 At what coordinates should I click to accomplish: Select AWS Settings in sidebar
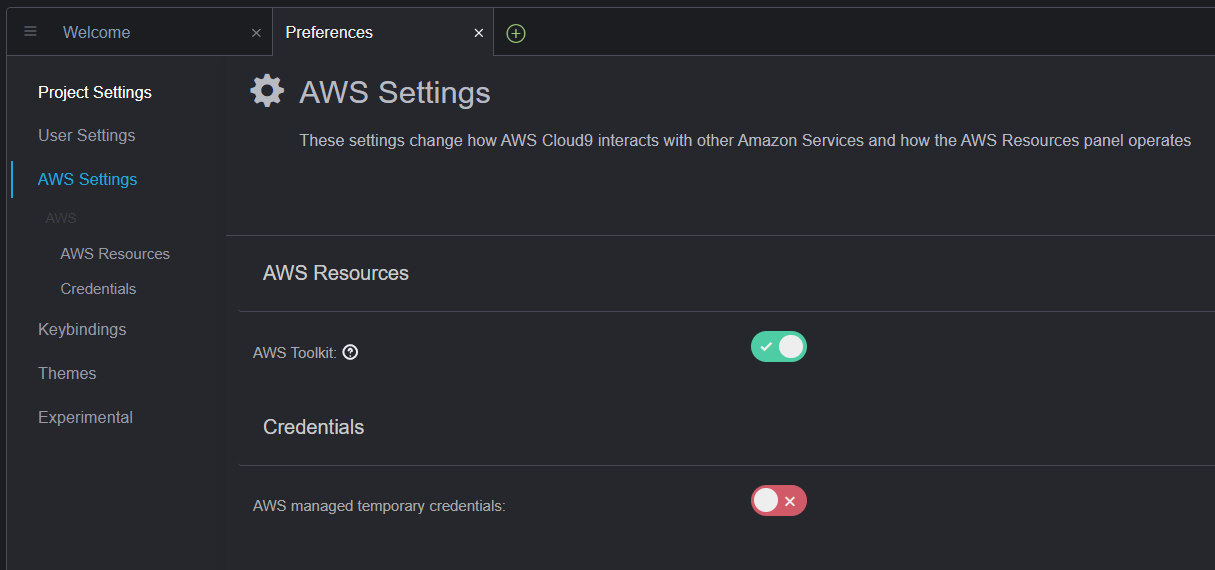[x=87, y=179]
